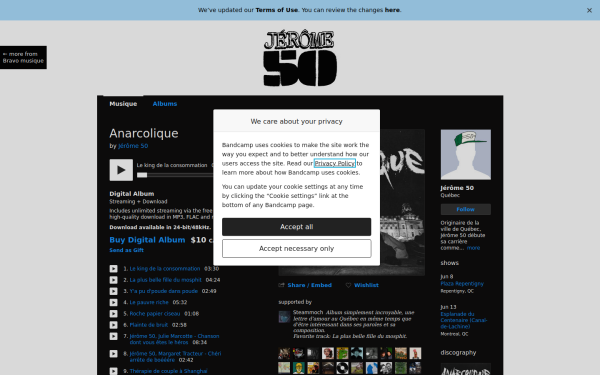The height and width of the screenshot is (375, 600).
Task: Play track 7 Chanson dont vous êtes le héros
Action: click(x=114, y=336)
